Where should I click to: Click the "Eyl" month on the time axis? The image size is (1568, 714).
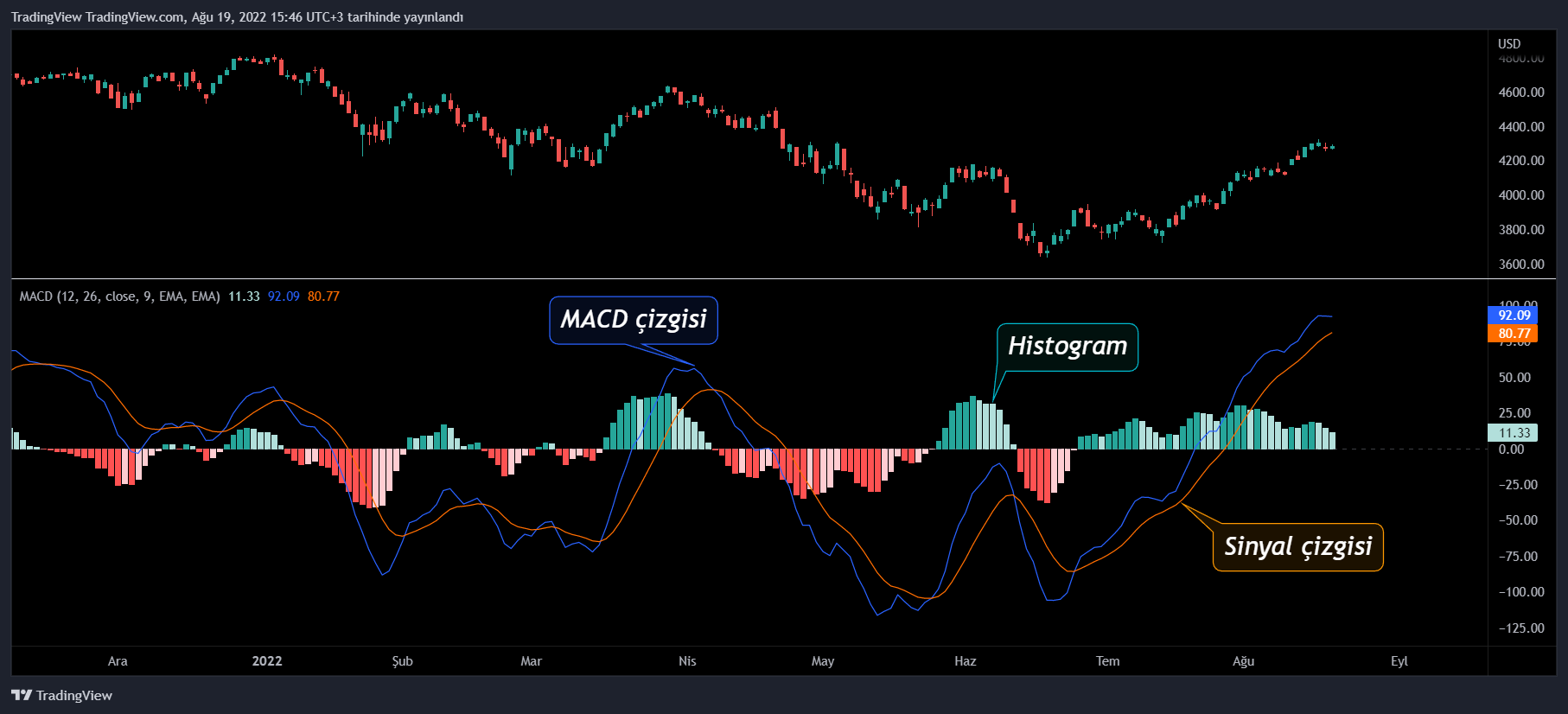(x=1399, y=661)
